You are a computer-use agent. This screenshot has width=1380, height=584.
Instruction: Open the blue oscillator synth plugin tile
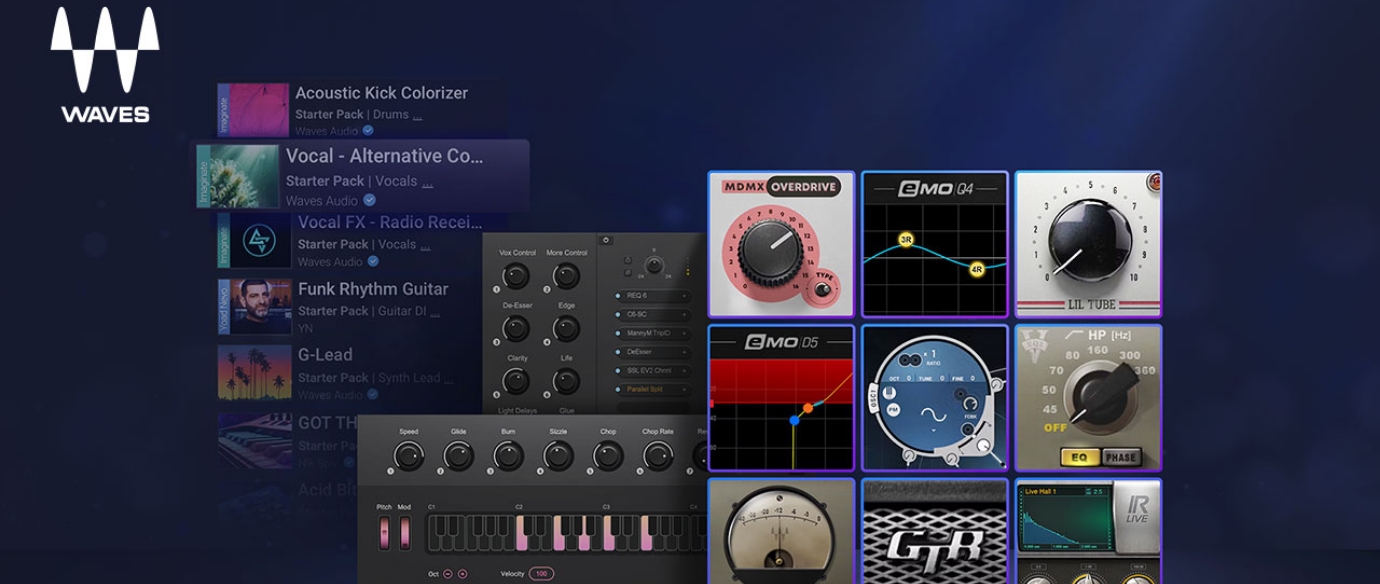(935, 398)
